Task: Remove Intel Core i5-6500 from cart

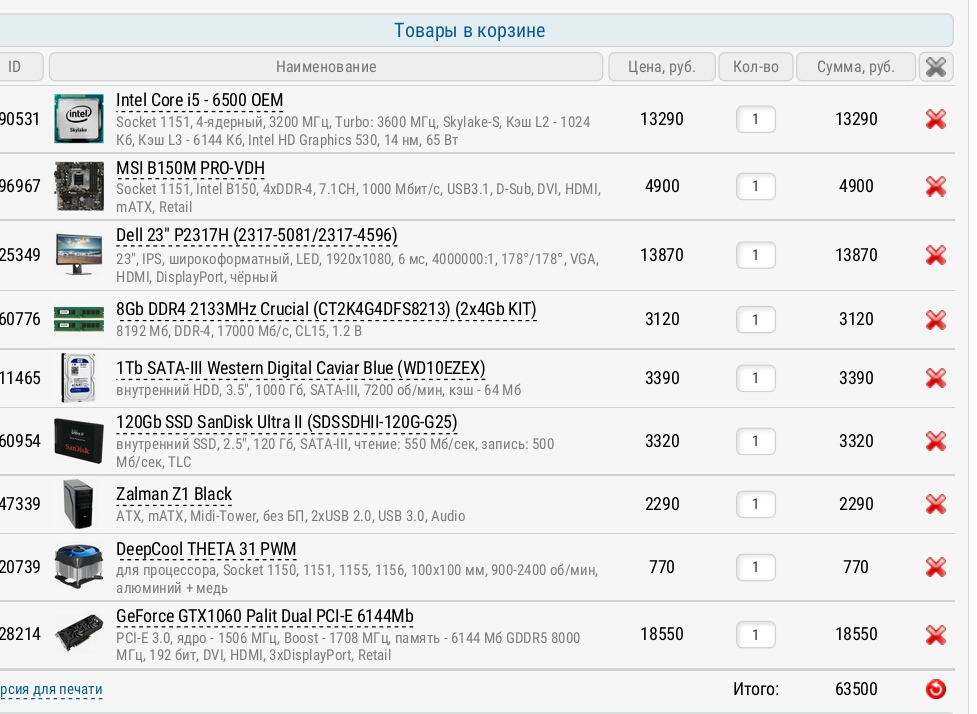Action: coord(936,119)
